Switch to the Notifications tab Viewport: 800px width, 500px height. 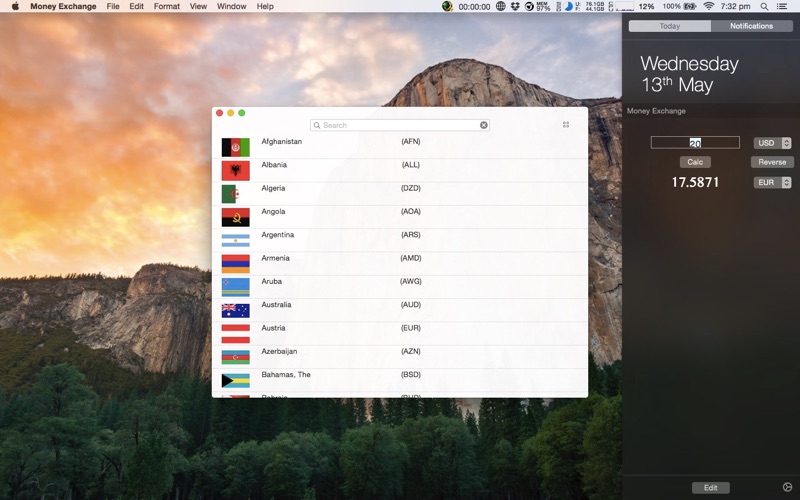pyautogui.click(x=751, y=26)
